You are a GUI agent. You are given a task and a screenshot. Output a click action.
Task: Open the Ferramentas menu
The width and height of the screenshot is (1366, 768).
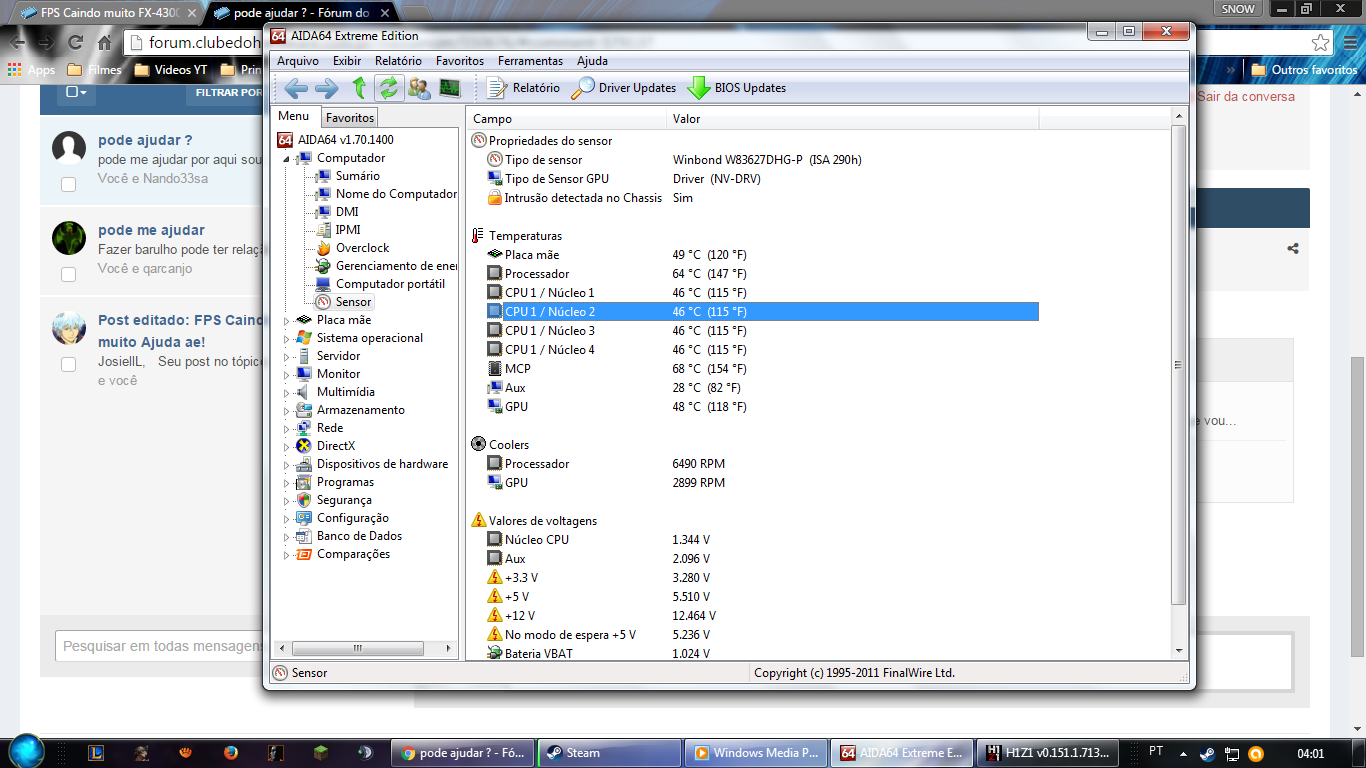point(530,61)
